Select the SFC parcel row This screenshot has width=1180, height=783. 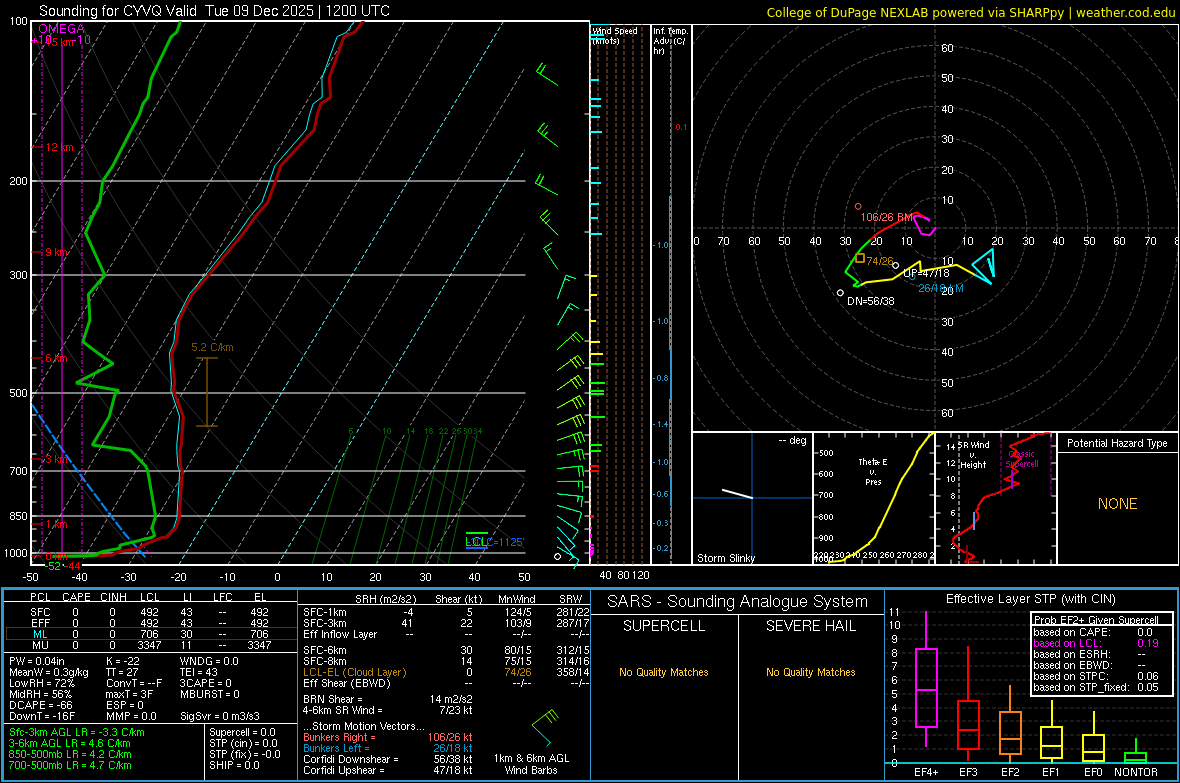click(150, 612)
